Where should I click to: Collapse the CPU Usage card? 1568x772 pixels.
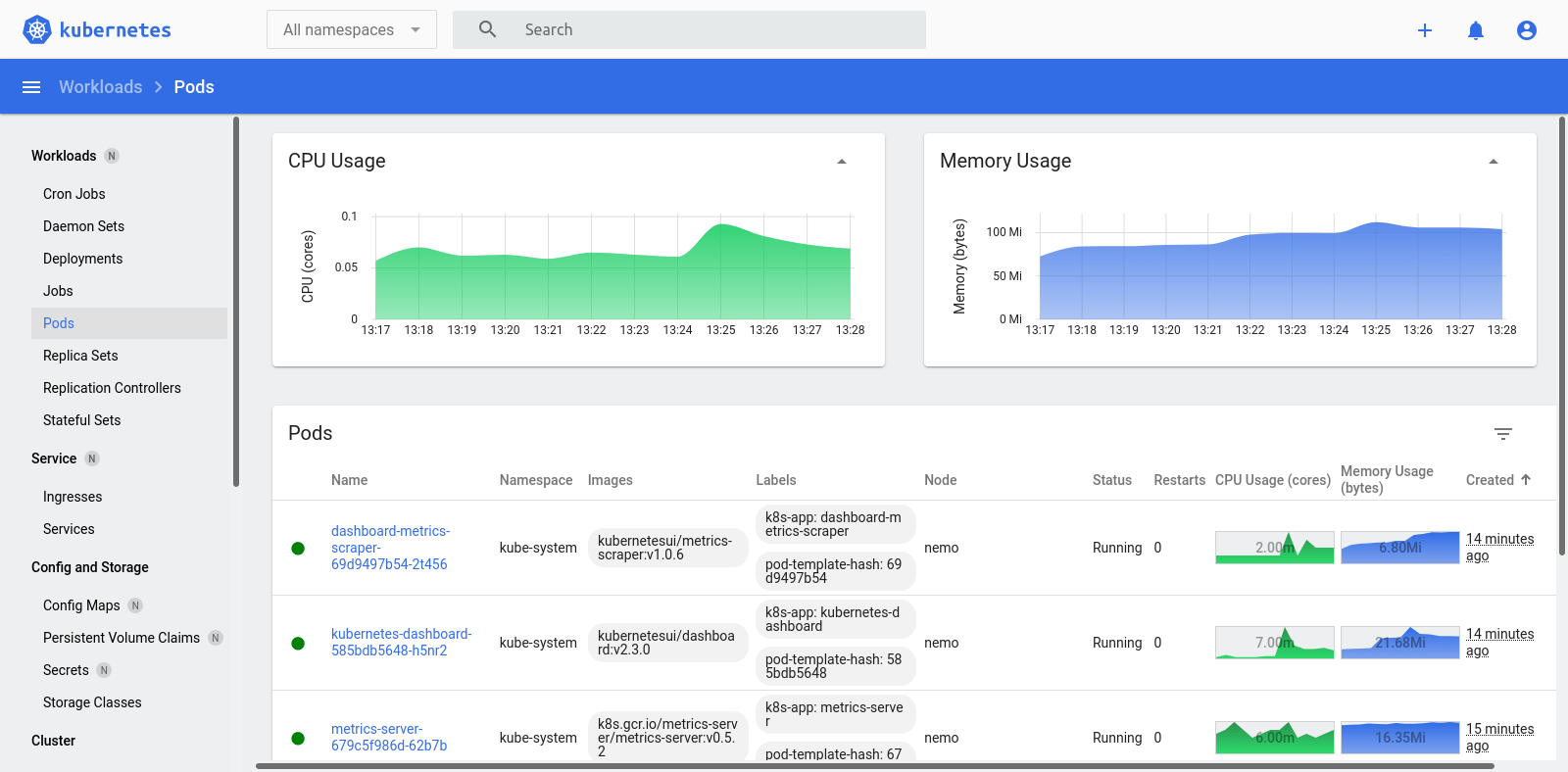(x=842, y=162)
